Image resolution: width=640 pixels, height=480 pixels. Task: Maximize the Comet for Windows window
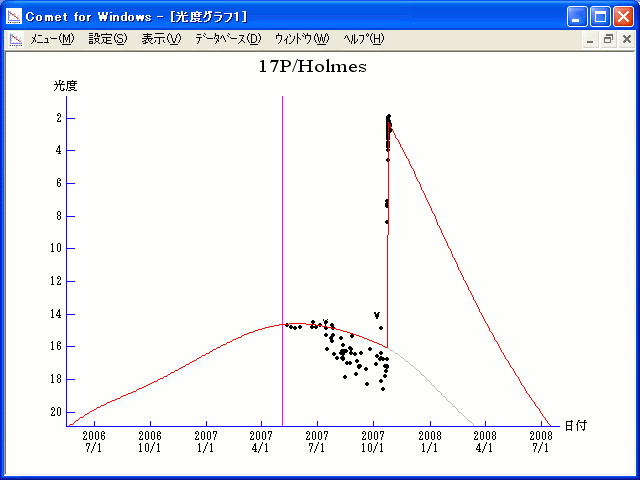[600, 17]
